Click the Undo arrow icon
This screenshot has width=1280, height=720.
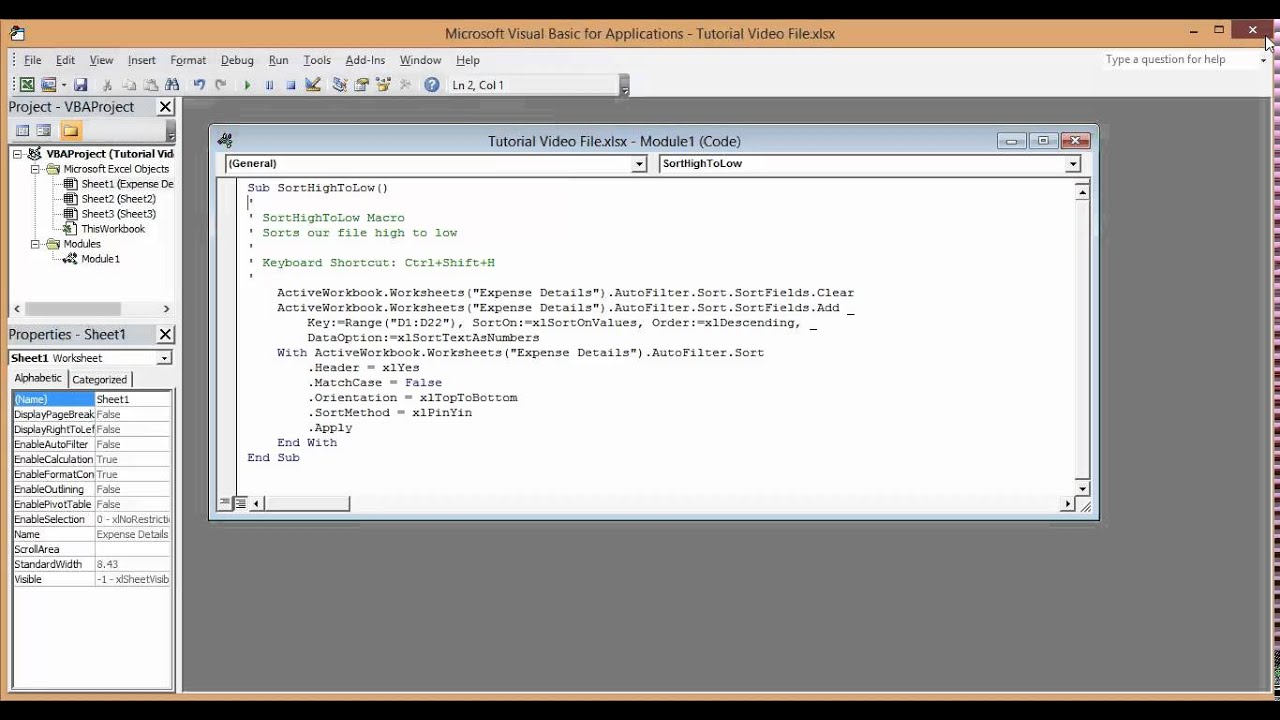tap(199, 85)
